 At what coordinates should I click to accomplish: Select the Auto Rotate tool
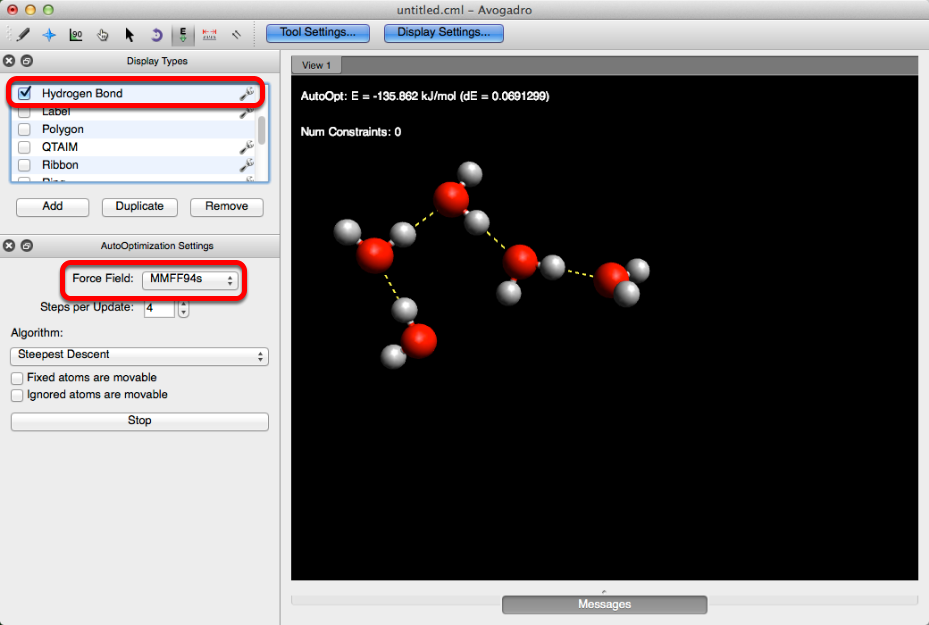coord(156,34)
